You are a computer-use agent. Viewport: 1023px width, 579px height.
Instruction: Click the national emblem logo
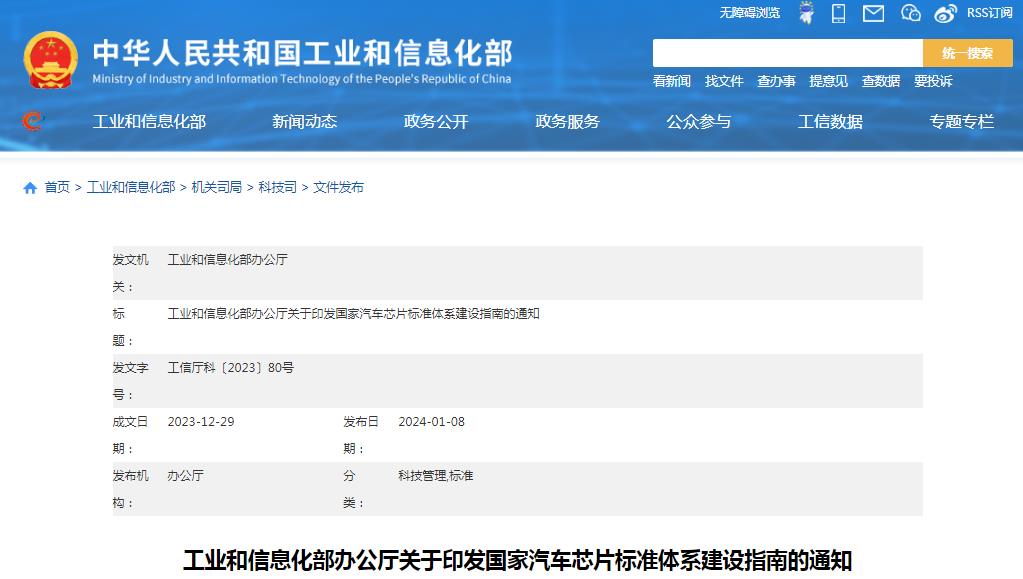pyautogui.click(x=51, y=60)
